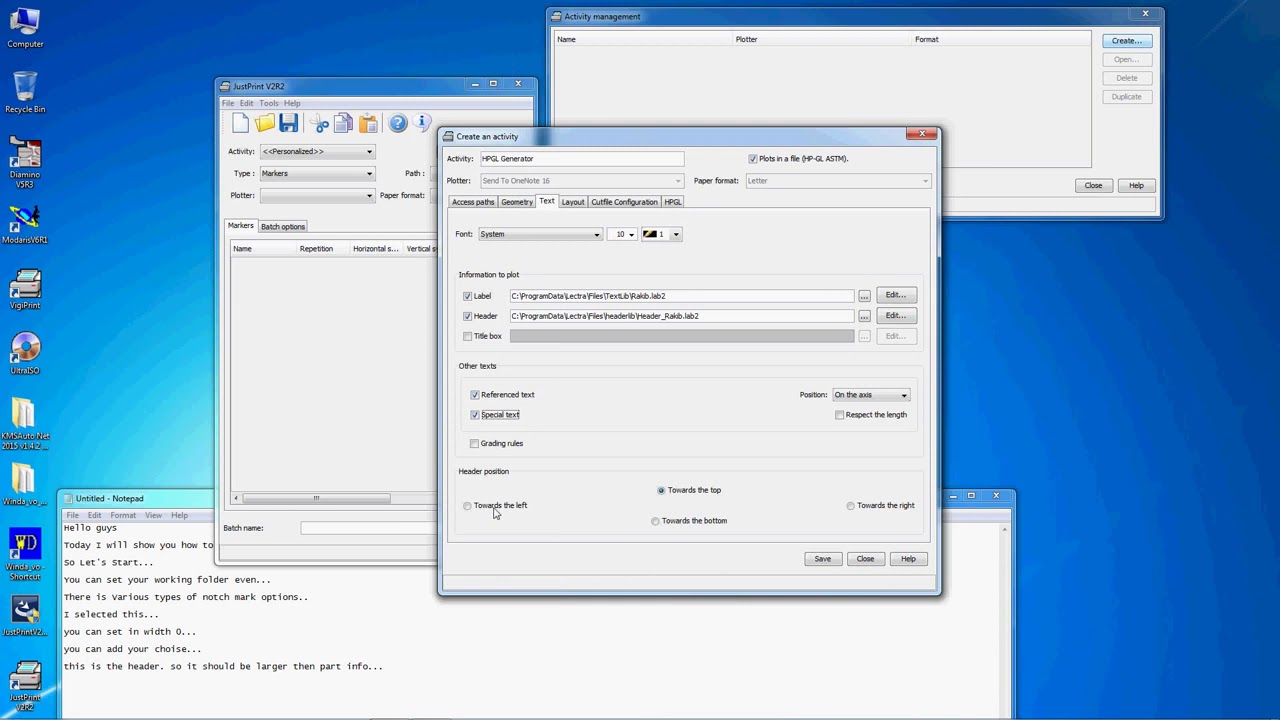Image resolution: width=1280 pixels, height=720 pixels.
Task: Open the Font System dropdown
Action: coord(540,234)
